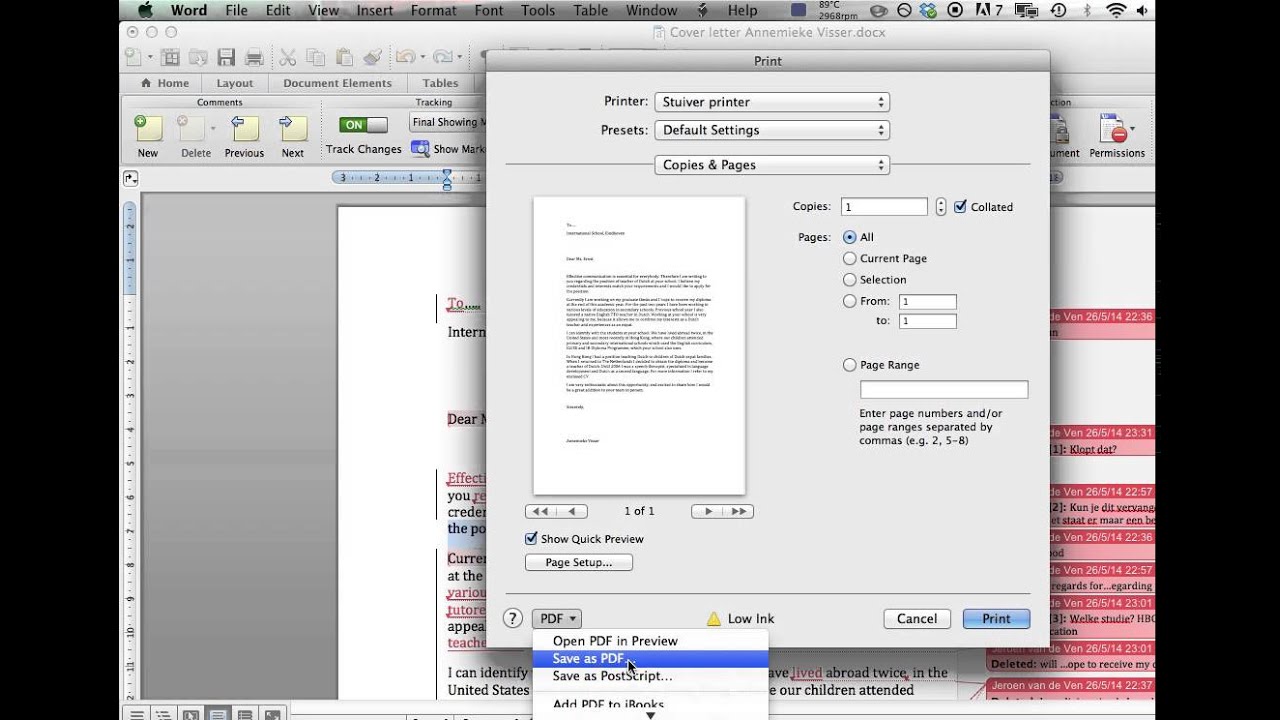Go to first preview page button
1280x720 pixels.
[x=540, y=511]
